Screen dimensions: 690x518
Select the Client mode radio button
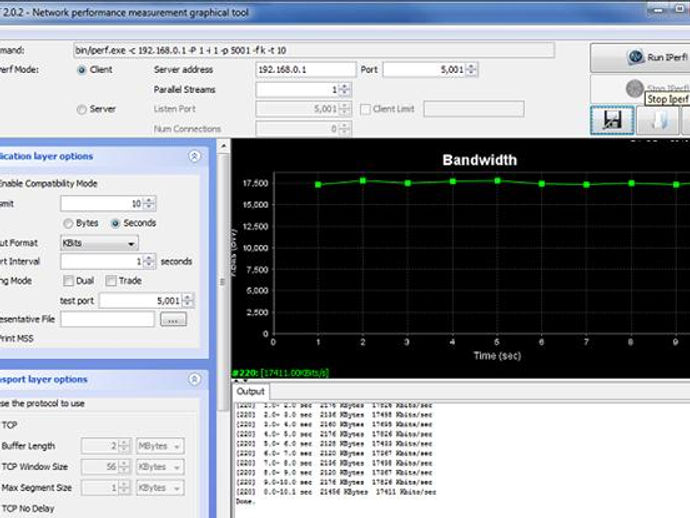pyautogui.click(x=82, y=70)
